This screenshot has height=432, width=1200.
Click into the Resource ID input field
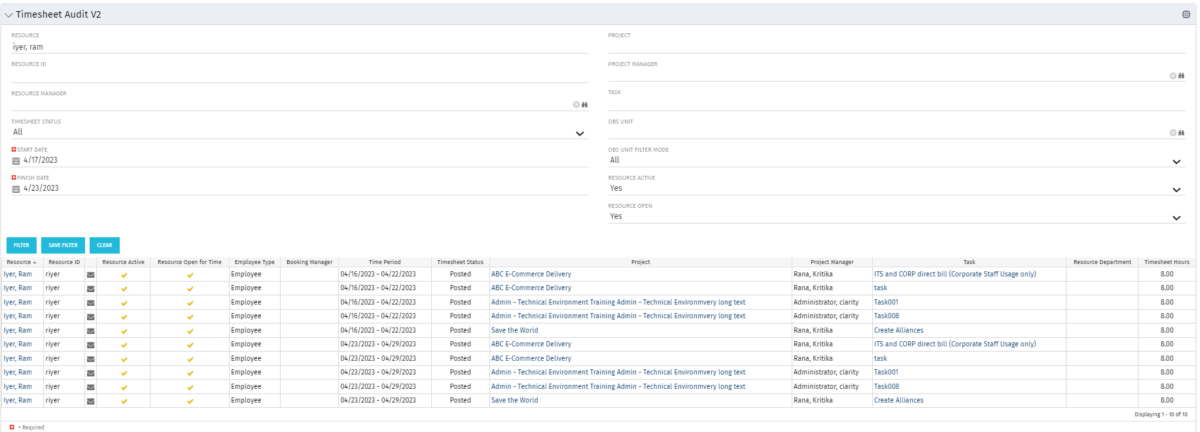pos(300,75)
